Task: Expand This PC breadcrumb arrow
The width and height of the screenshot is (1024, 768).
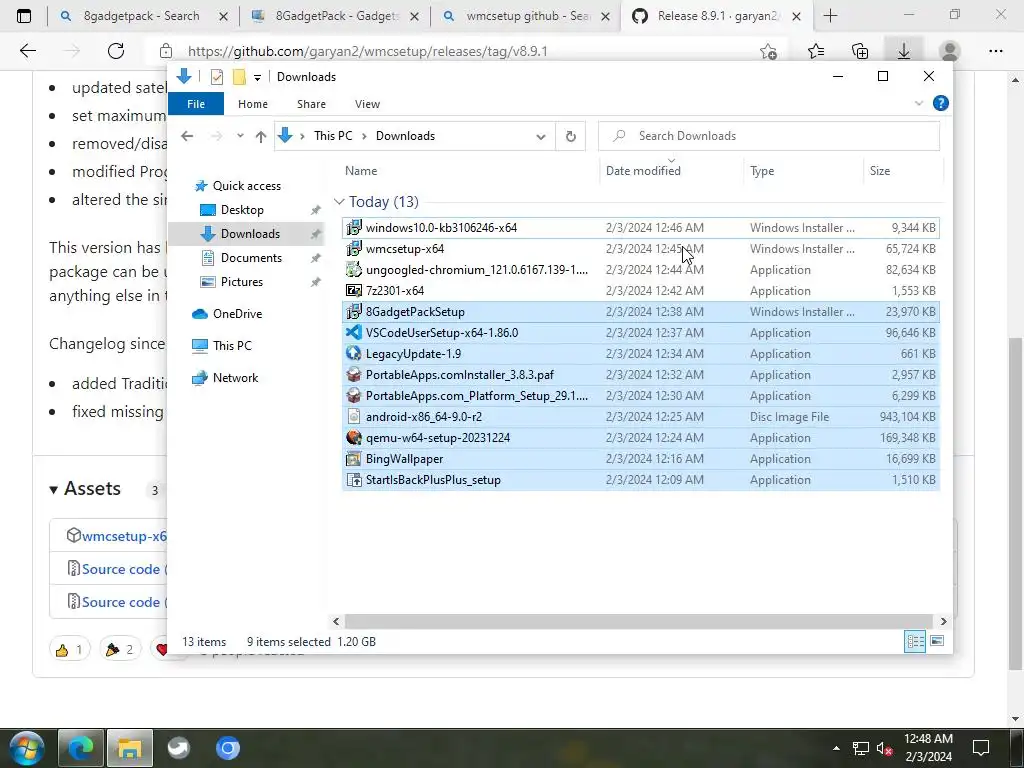Action: coord(364,136)
